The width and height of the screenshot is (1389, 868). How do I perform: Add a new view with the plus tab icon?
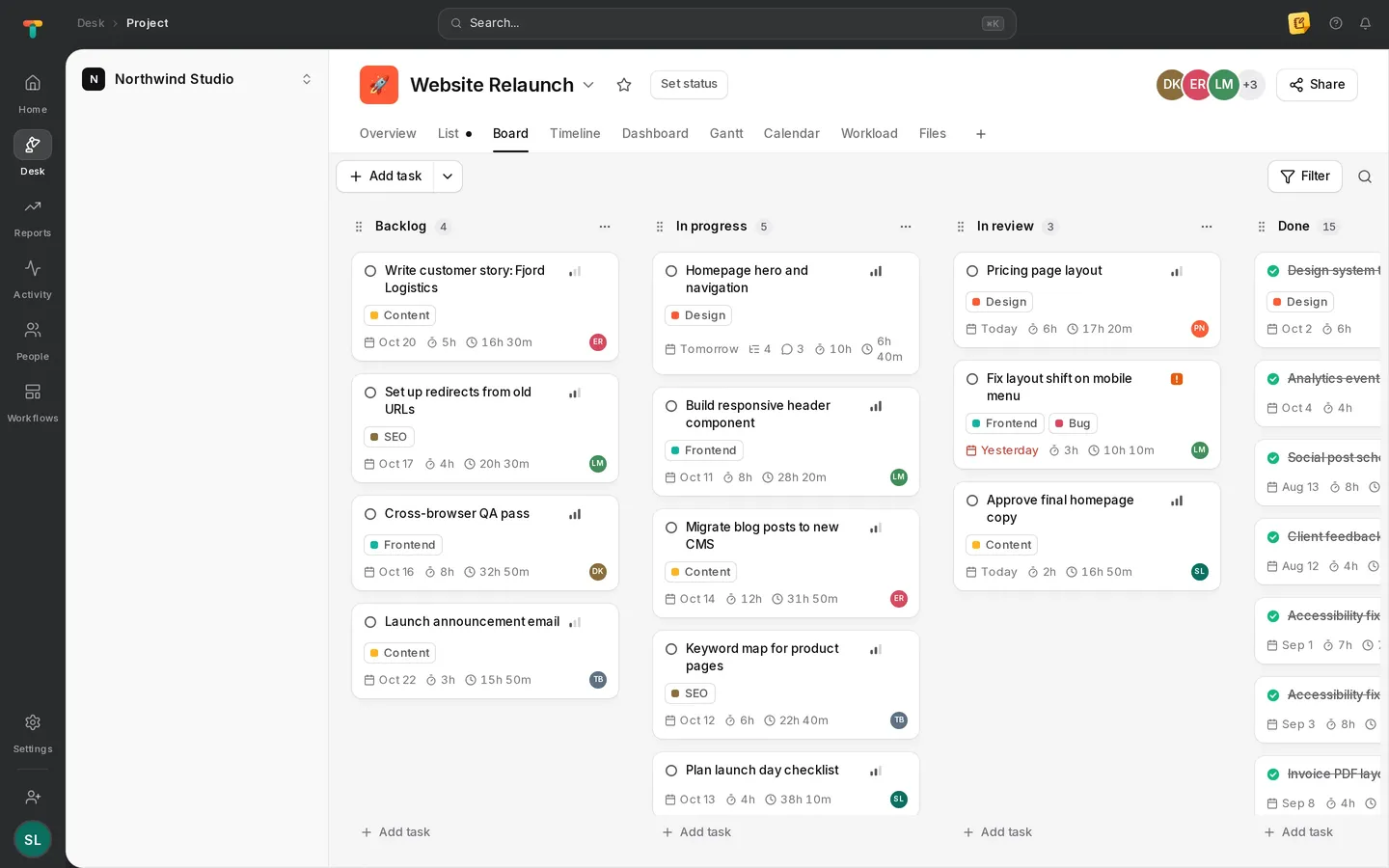click(981, 134)
